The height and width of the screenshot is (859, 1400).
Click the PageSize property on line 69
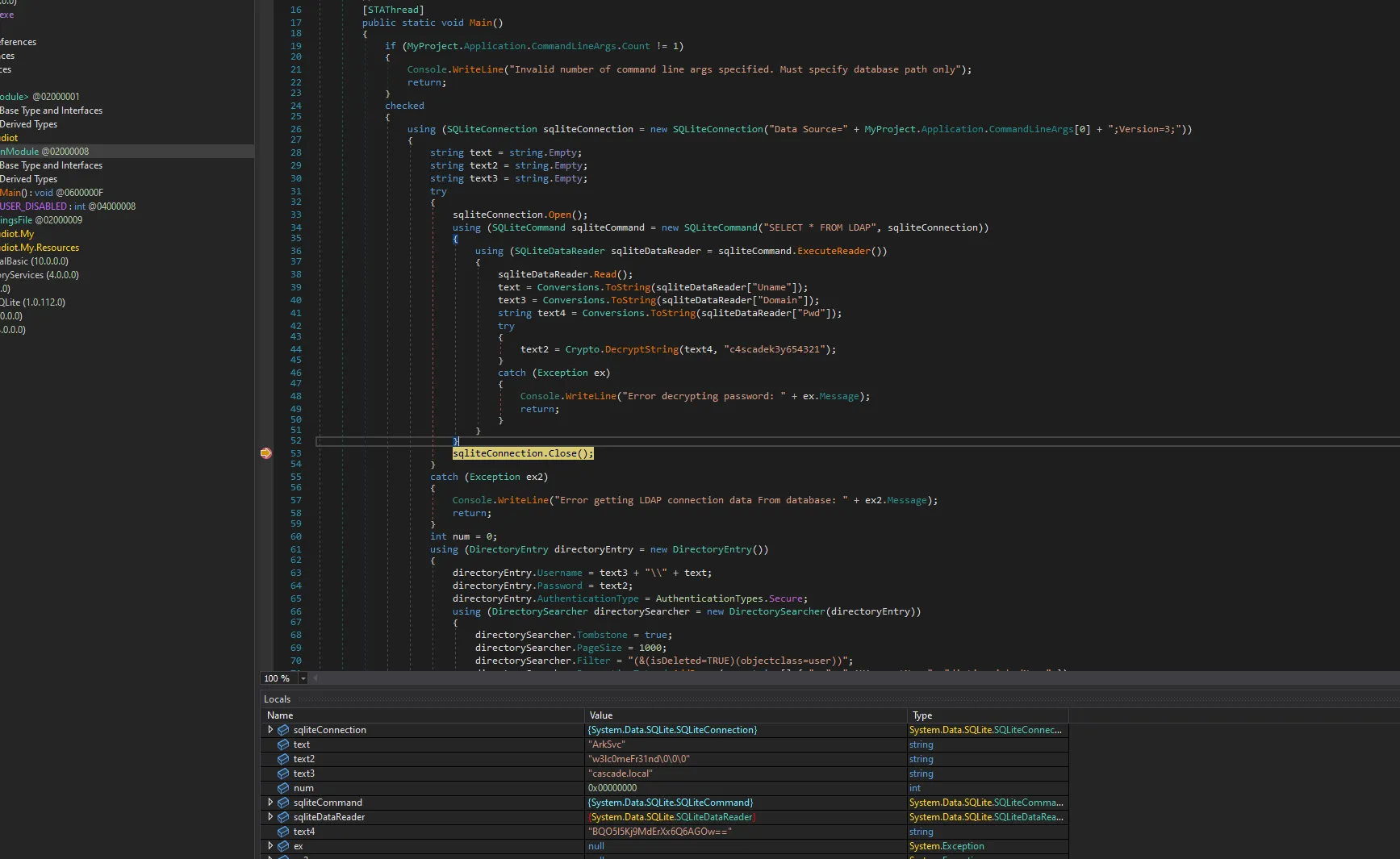[600, 648]
